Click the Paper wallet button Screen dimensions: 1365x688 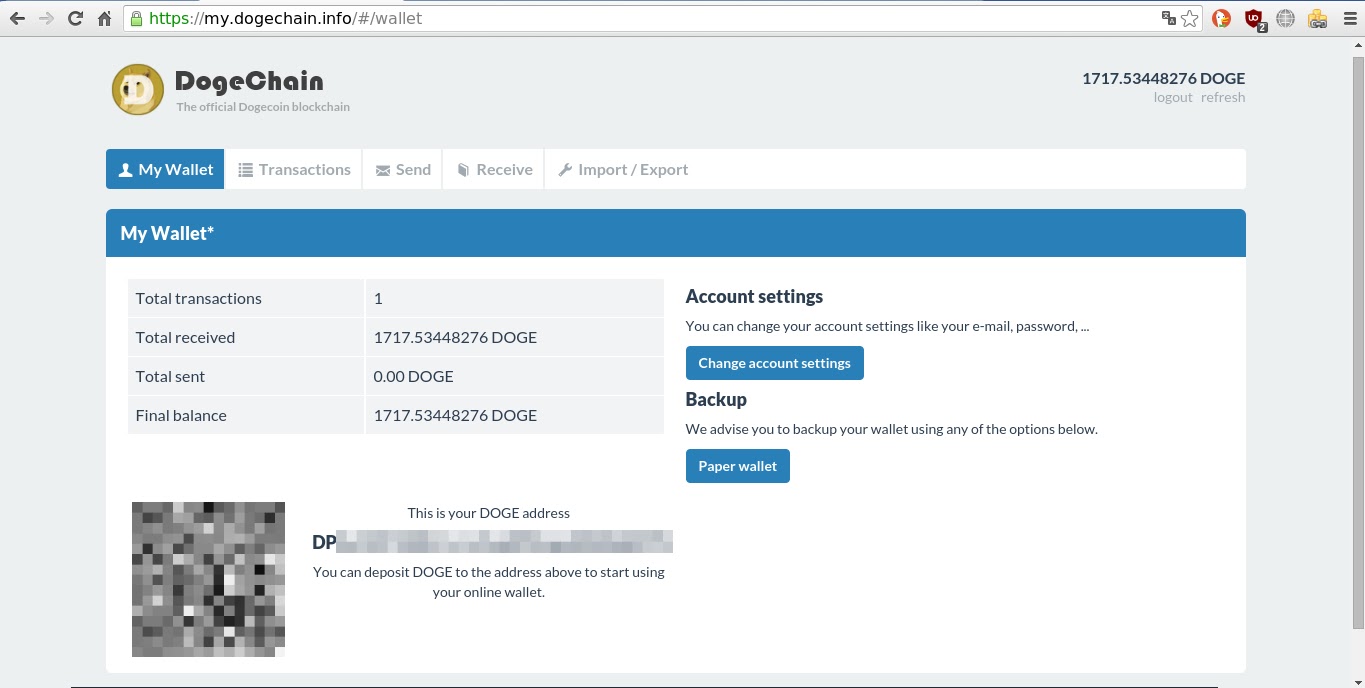(x=738, y=466)
